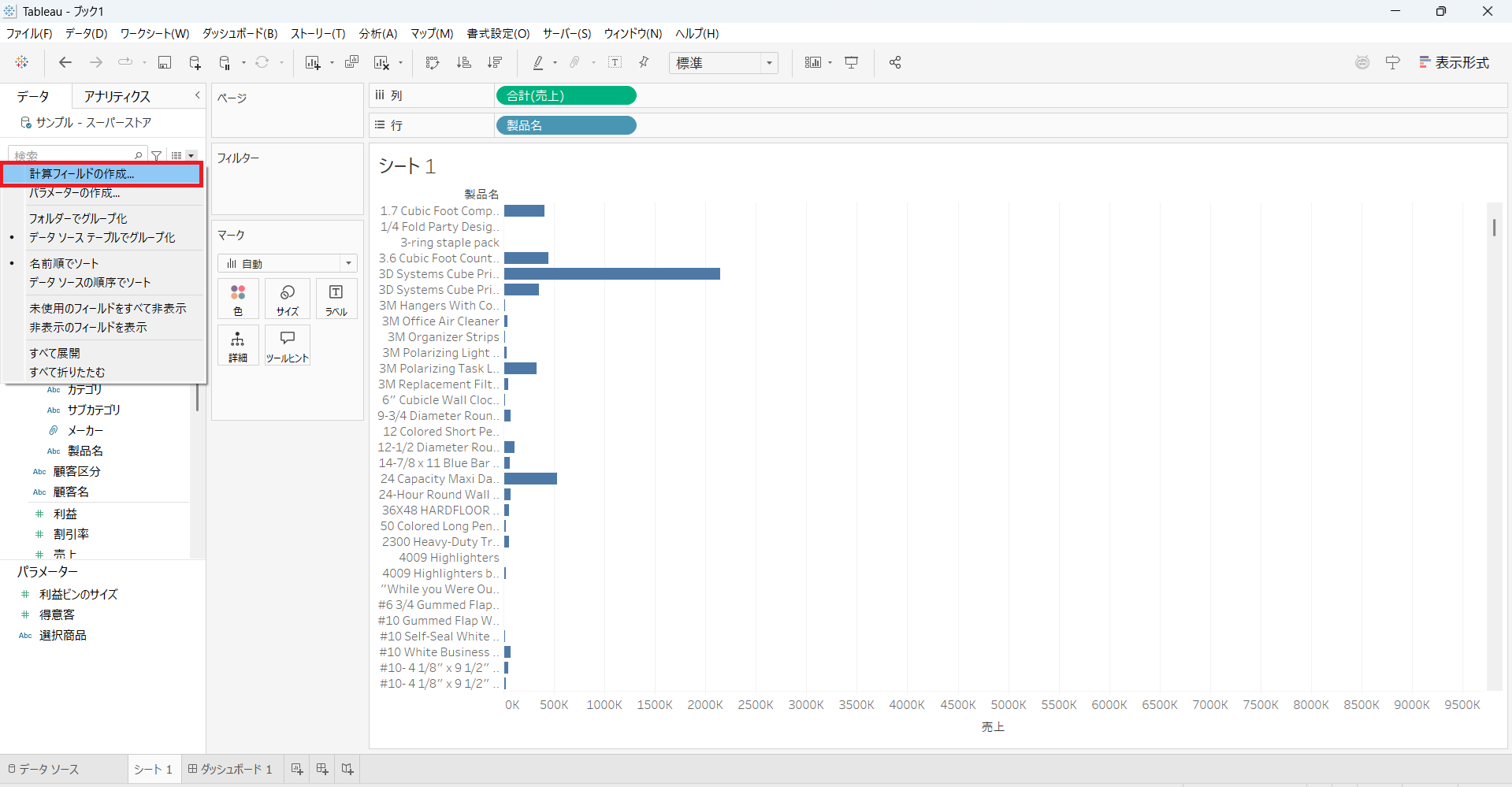
Task: Click the 表示形式 Show Me button
Action: (x=1454, y=63)
